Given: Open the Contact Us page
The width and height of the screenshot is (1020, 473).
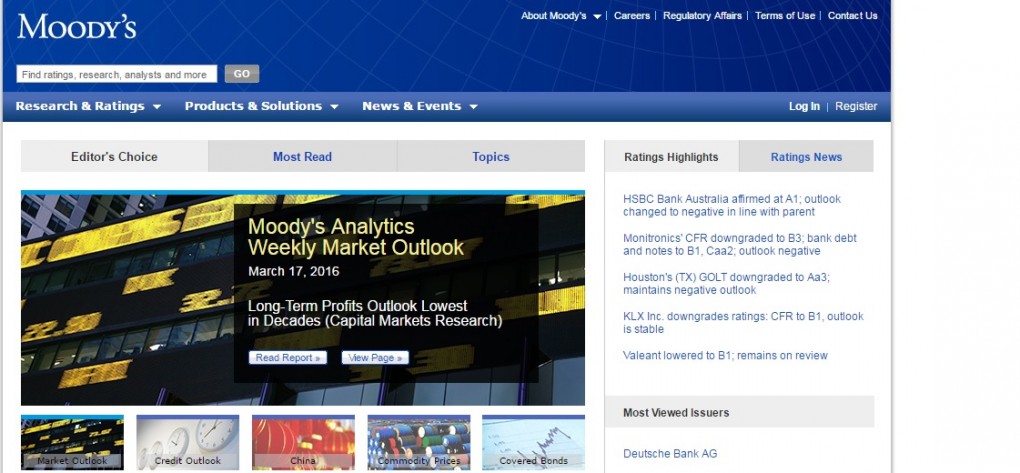Looking at the screenshot, I should tap(852, 16).
